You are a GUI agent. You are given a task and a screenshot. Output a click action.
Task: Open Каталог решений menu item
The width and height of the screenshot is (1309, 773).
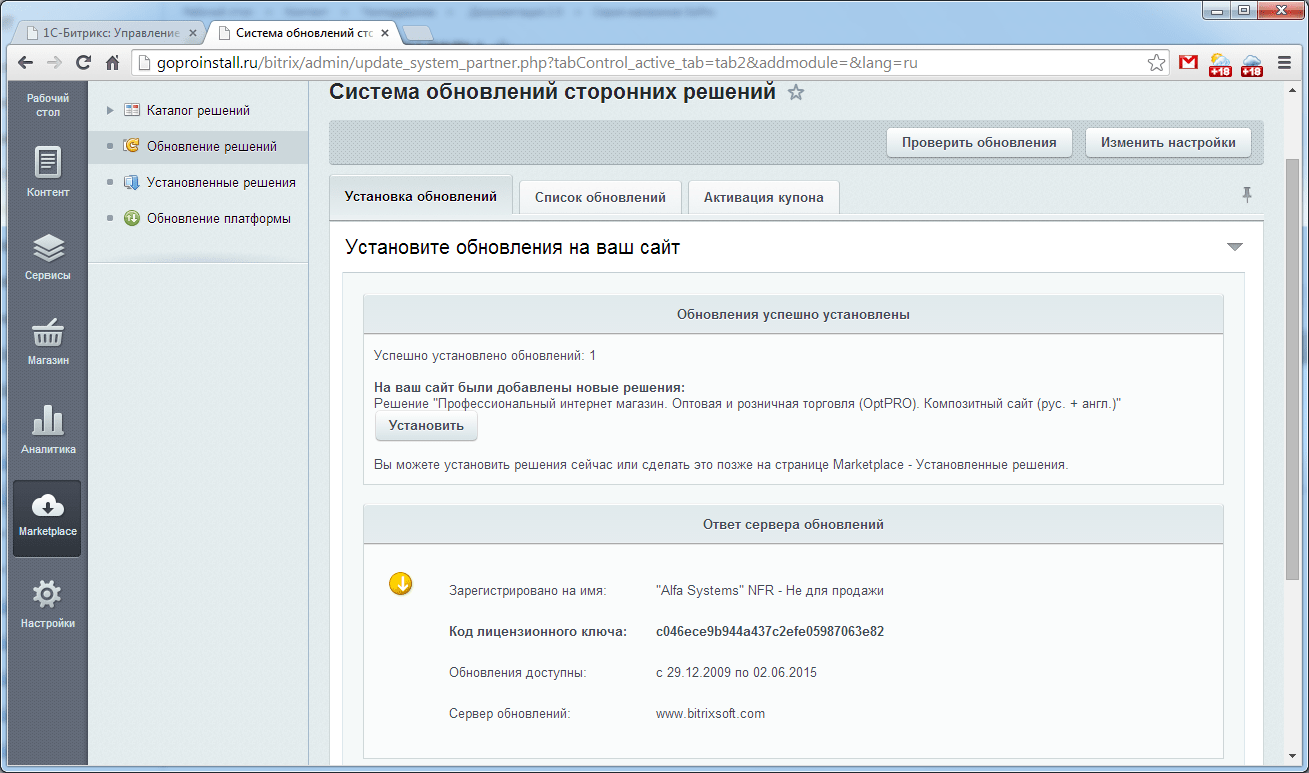[x=198, y=110]
